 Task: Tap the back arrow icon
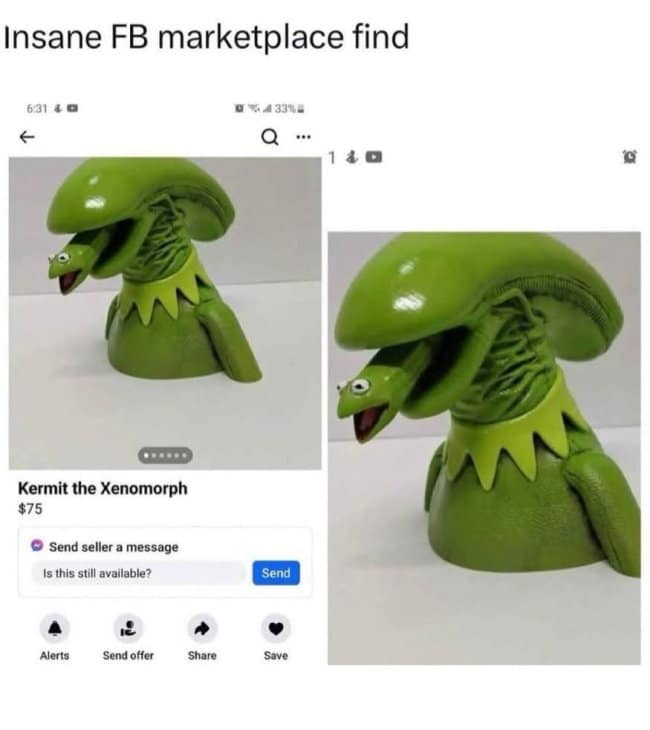point(27,137)
